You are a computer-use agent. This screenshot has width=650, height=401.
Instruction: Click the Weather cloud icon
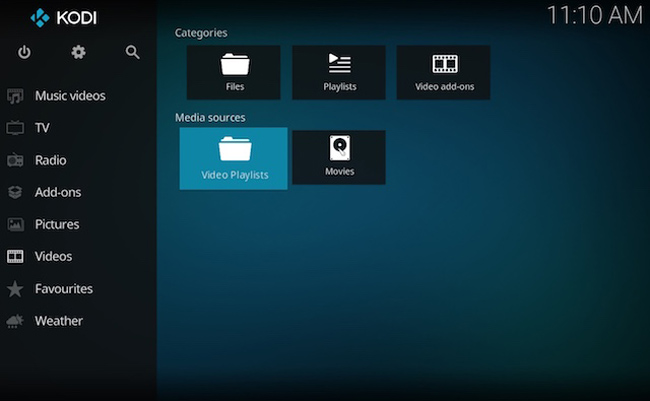tap(15, 321)
